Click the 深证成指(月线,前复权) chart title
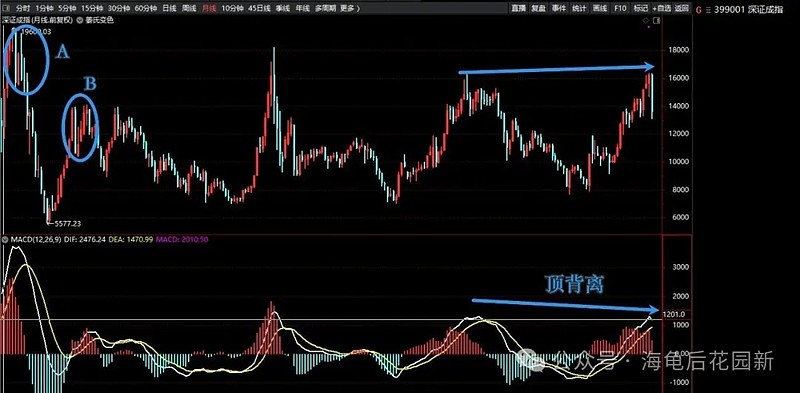Image resolution: width=800 pixels, height=393 pixels. coord(37,20)
